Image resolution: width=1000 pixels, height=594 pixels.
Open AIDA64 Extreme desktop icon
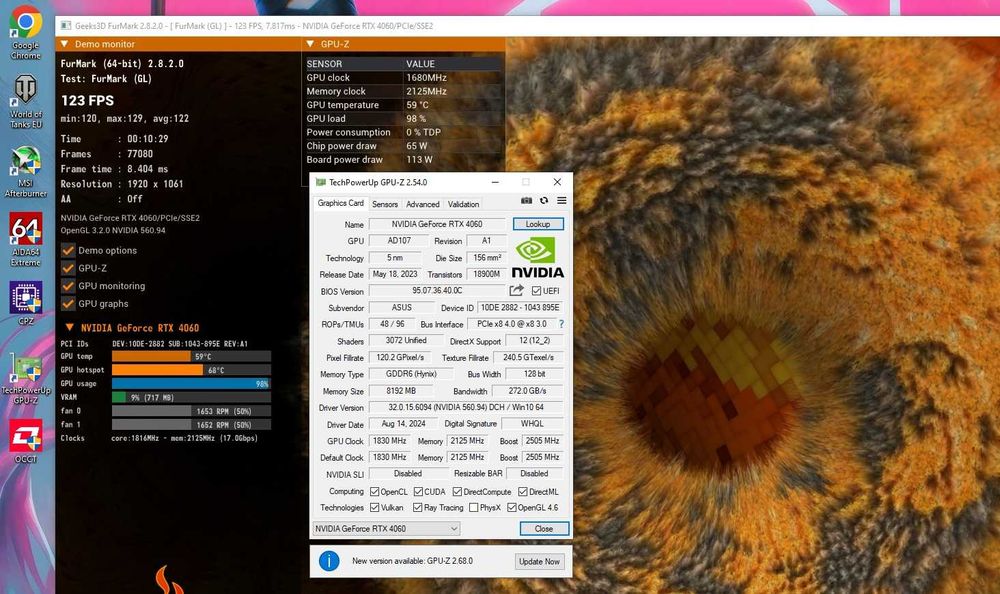click(26, 240)
